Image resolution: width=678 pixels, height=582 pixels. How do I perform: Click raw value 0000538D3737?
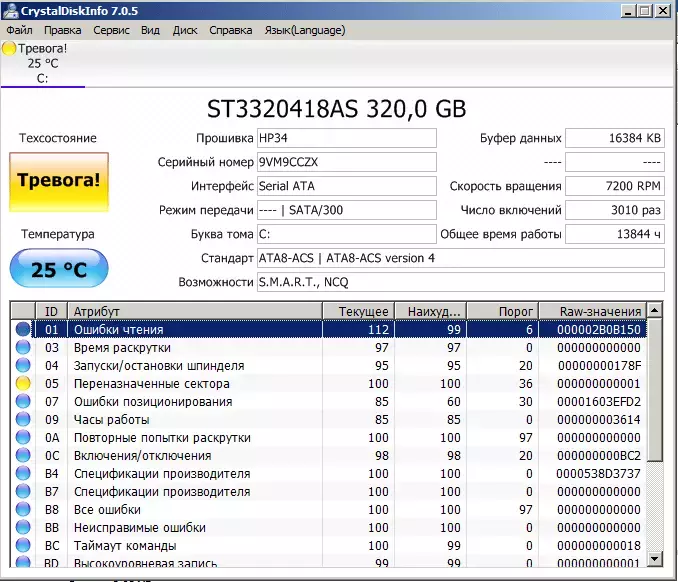pos(598,473)
